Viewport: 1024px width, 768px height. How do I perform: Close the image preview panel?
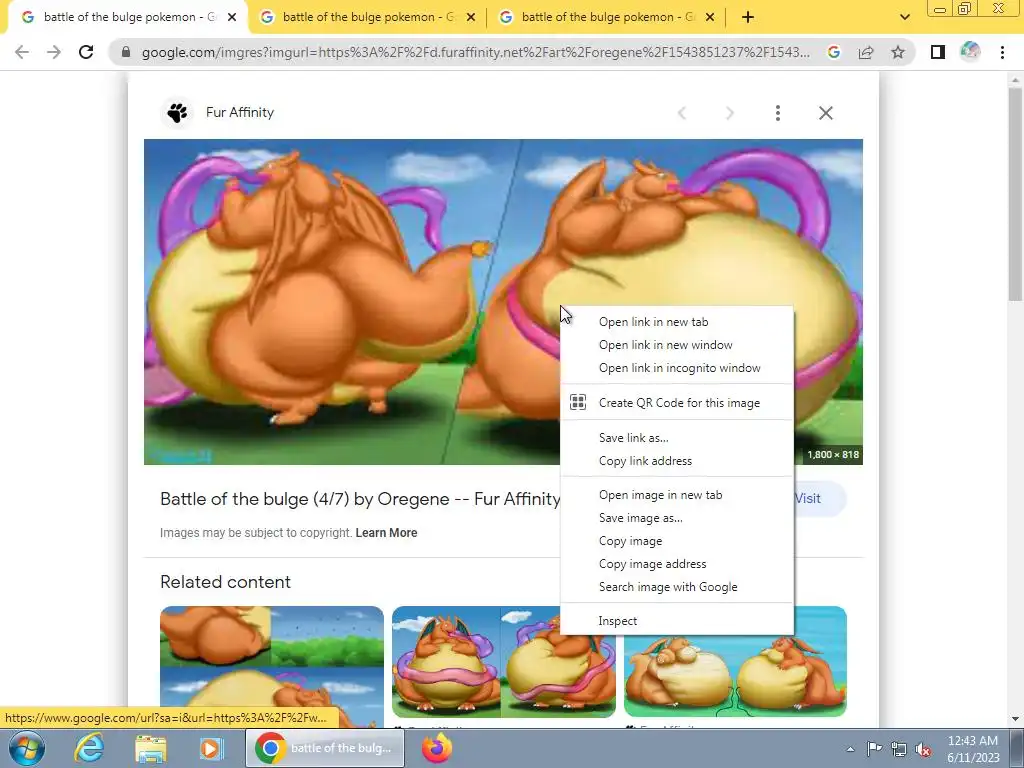(x=825, y=113)
